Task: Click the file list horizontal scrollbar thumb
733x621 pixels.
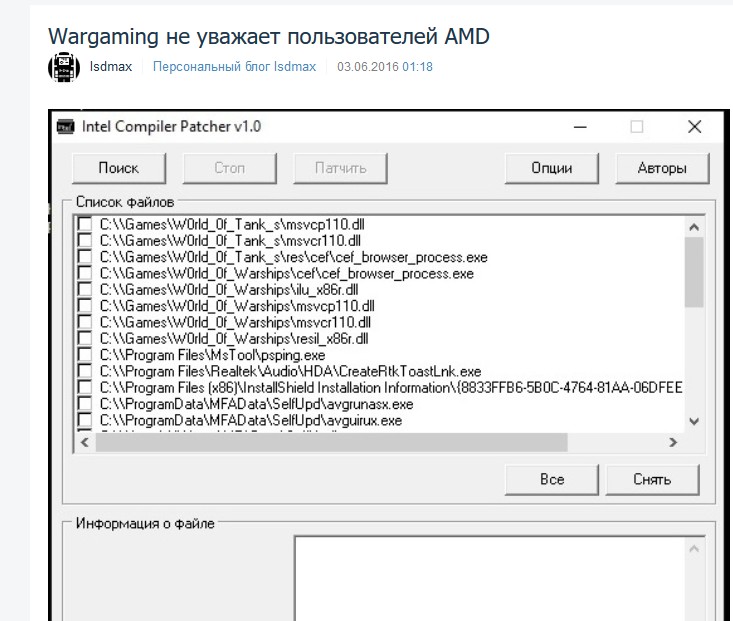Action: [331, 442]
